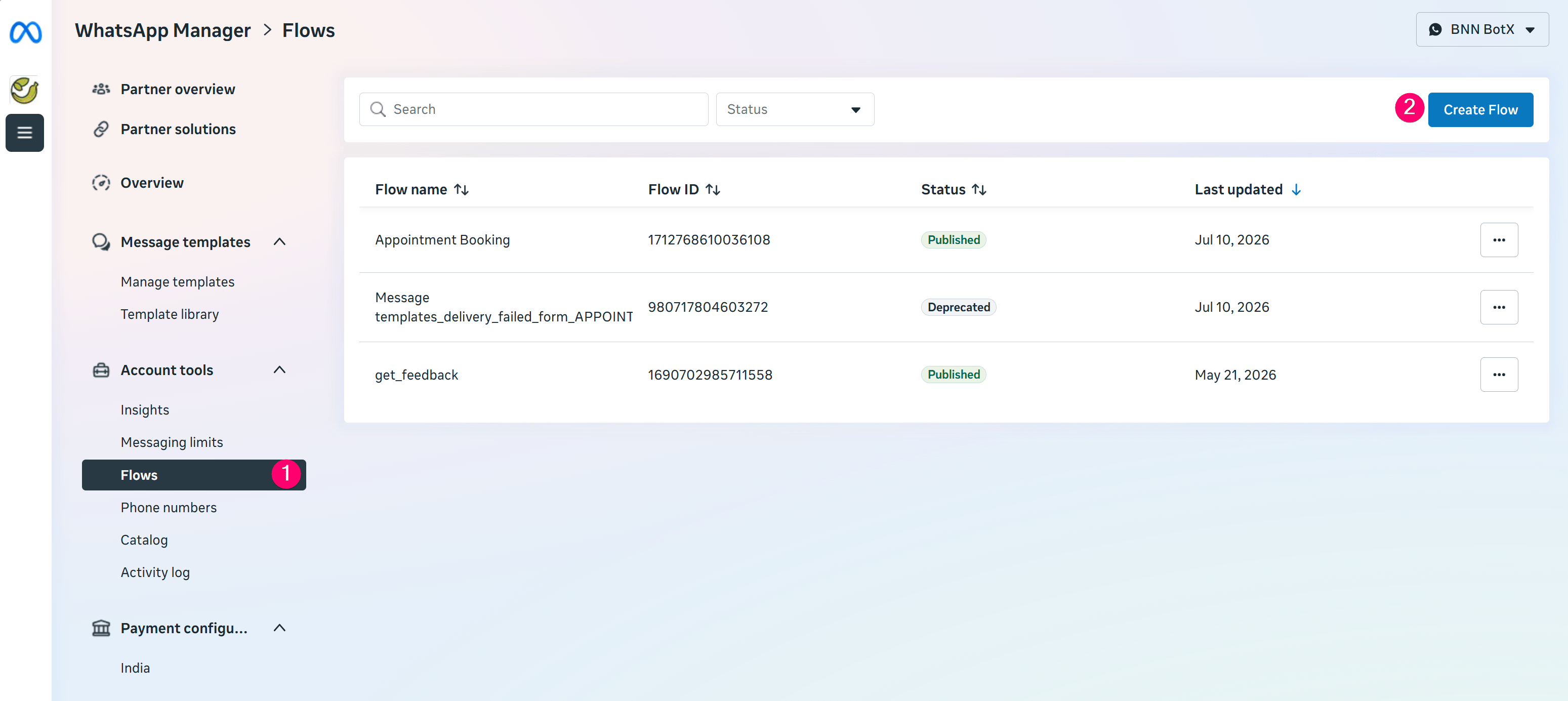Open more options for deprecated flow row

click(1499, 307)
